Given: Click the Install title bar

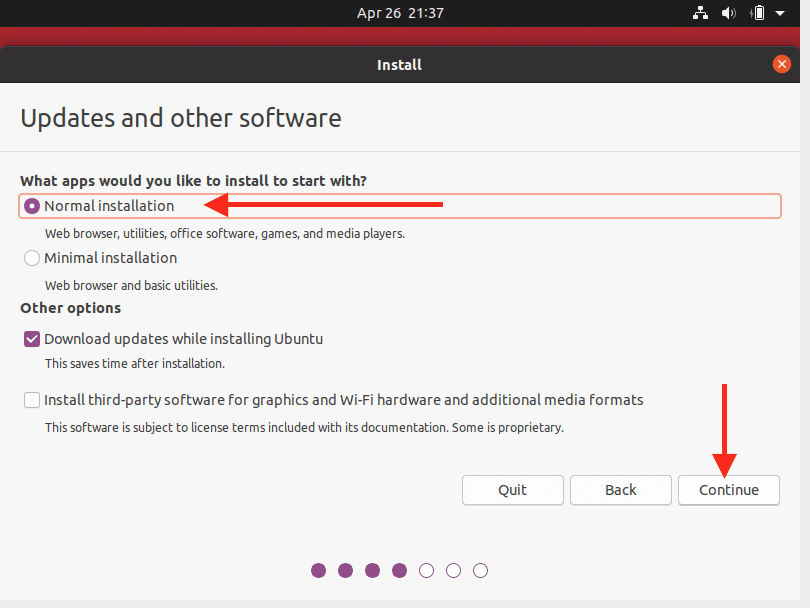Looking at the screenshot, I should (399, 65).
